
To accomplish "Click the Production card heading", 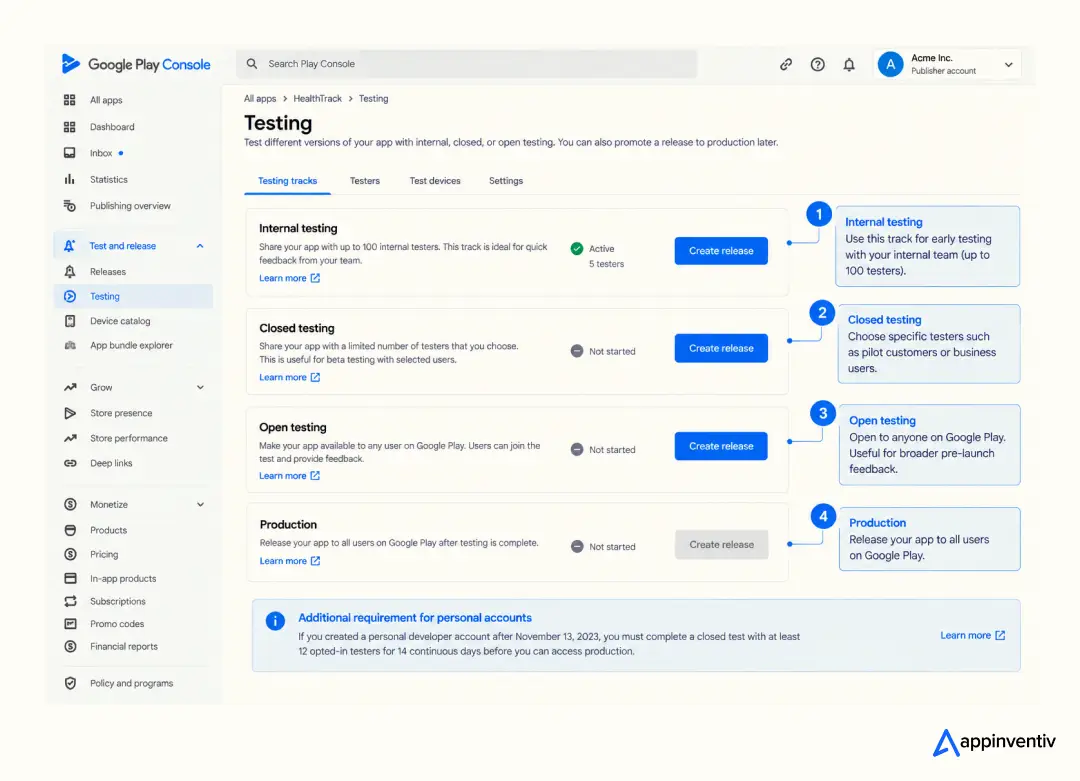I will (x=288, y=524).
